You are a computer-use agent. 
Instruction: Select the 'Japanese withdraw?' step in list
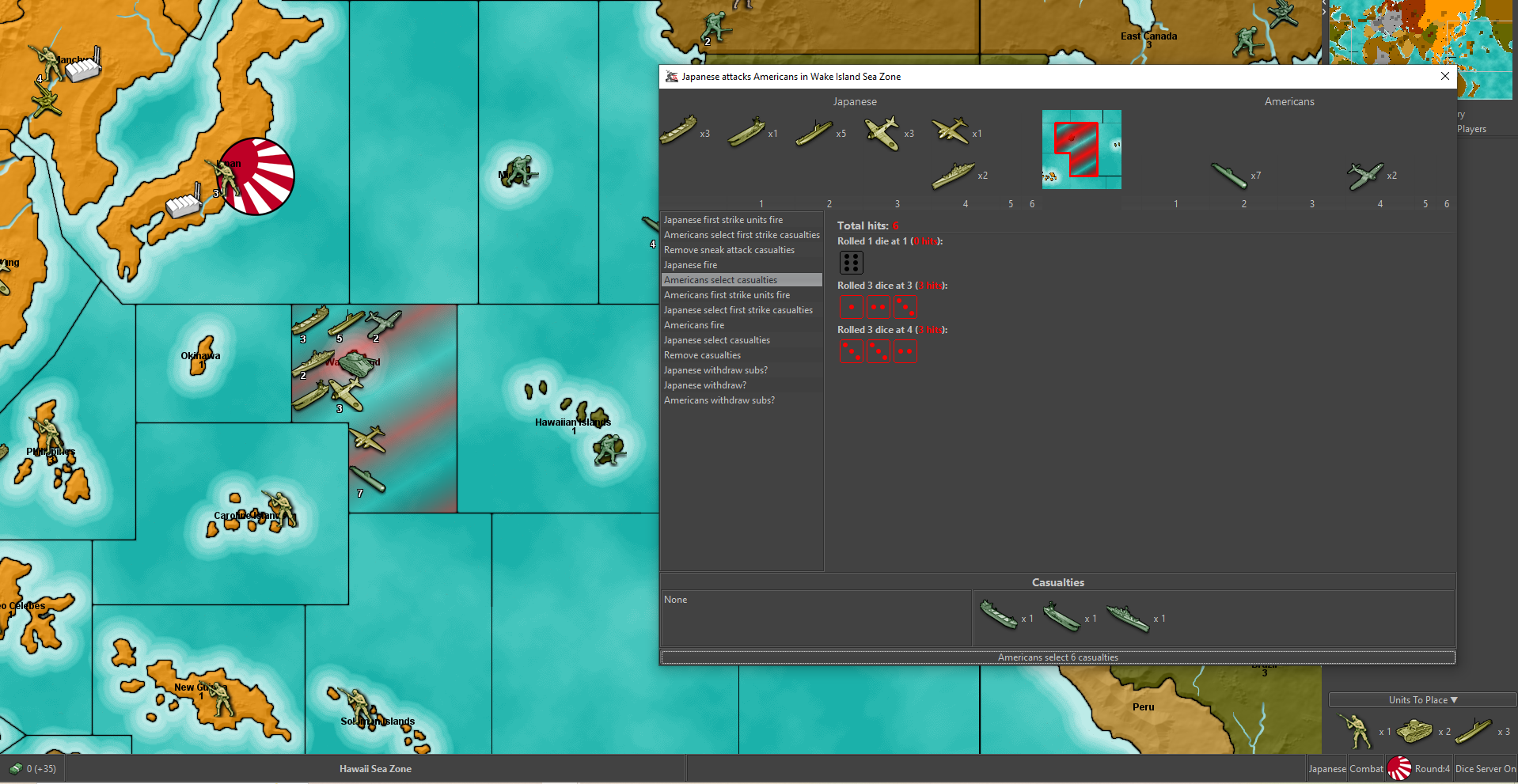(704, 385)
